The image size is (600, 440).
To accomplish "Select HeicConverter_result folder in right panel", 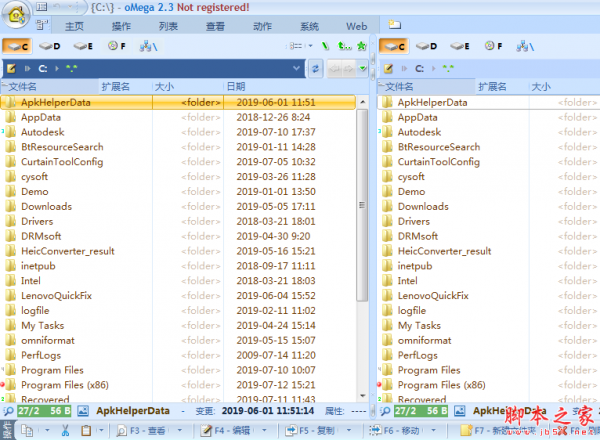I will pyautogui.click(x=489, y=251).
